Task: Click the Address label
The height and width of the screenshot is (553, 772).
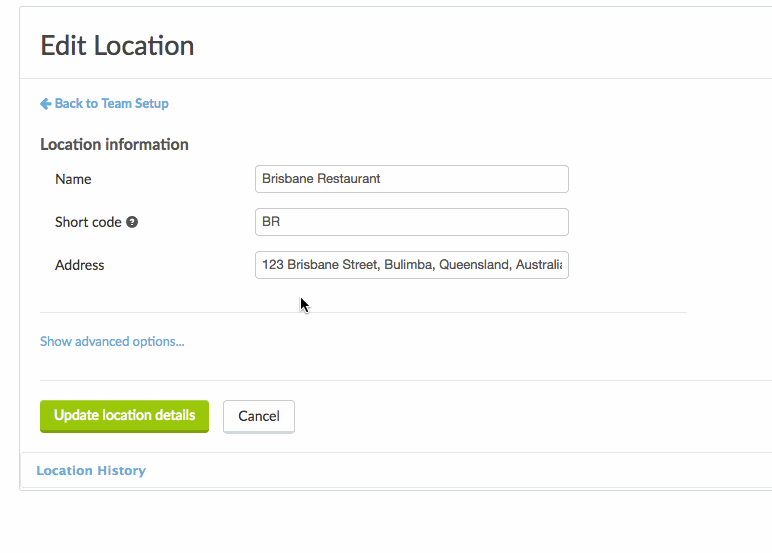Action: (80, 265)
